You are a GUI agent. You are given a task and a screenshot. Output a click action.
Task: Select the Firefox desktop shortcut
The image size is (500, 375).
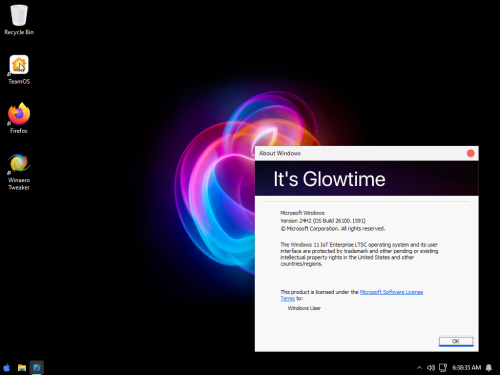point(19,118)
